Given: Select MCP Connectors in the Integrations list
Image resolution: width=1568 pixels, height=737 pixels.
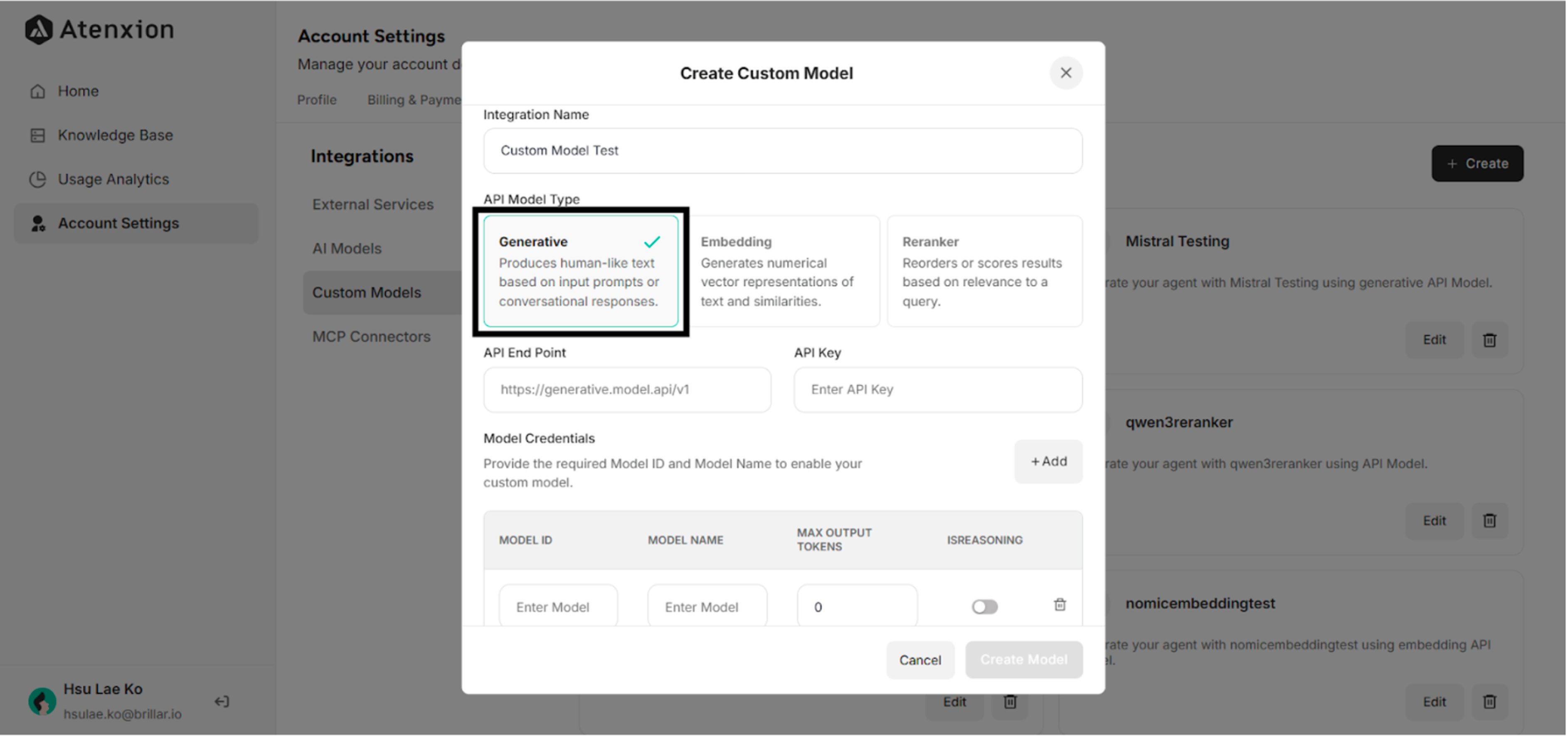Looking at the screenshot, I should 371,336.
